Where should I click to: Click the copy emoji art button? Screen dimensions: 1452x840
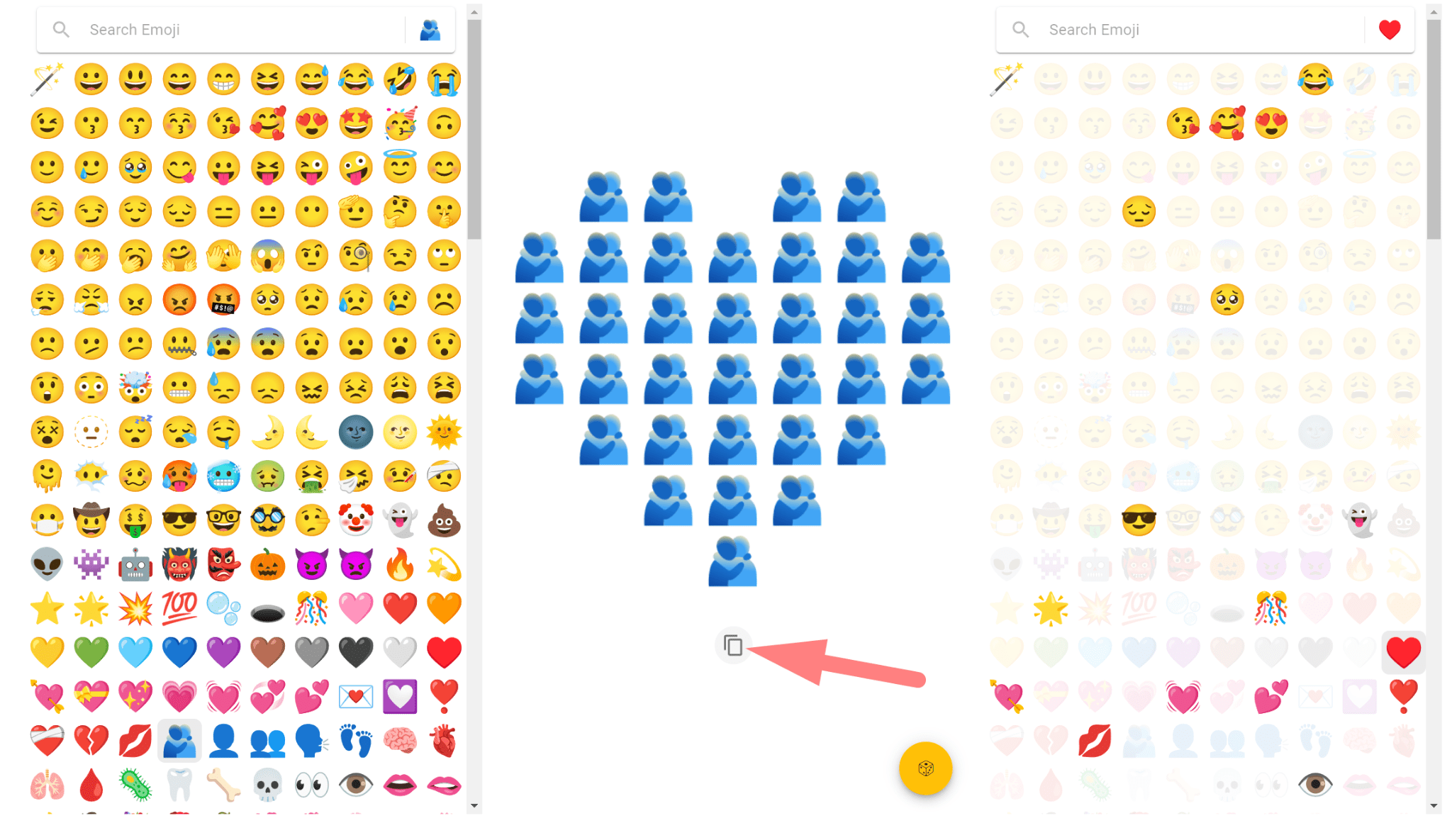[732, 646]
